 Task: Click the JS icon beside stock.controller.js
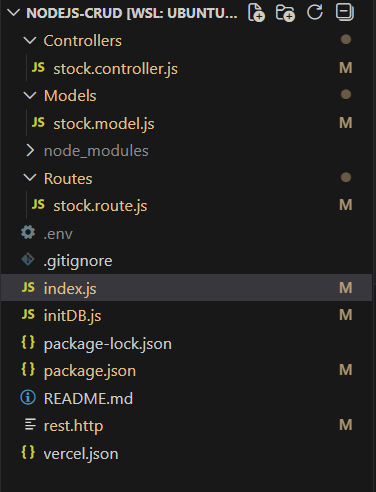click(x=38, y=68)
